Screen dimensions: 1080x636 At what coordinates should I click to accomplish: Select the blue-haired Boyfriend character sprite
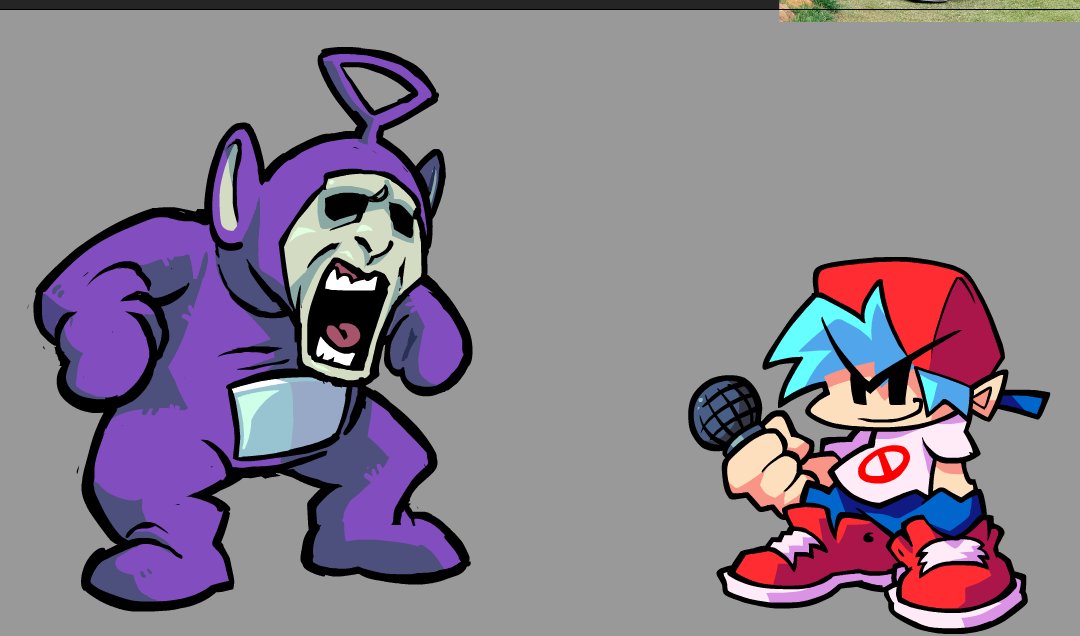coord(869,444)
